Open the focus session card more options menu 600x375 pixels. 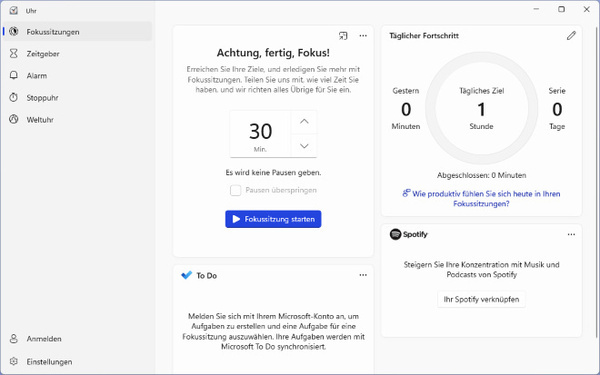(x=363, y=36)
